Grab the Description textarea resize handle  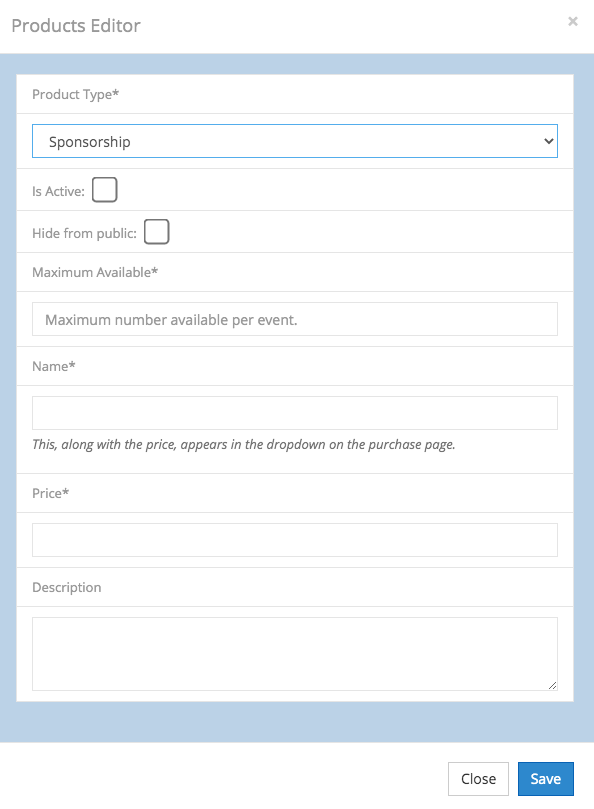click(x=552, y=685)
